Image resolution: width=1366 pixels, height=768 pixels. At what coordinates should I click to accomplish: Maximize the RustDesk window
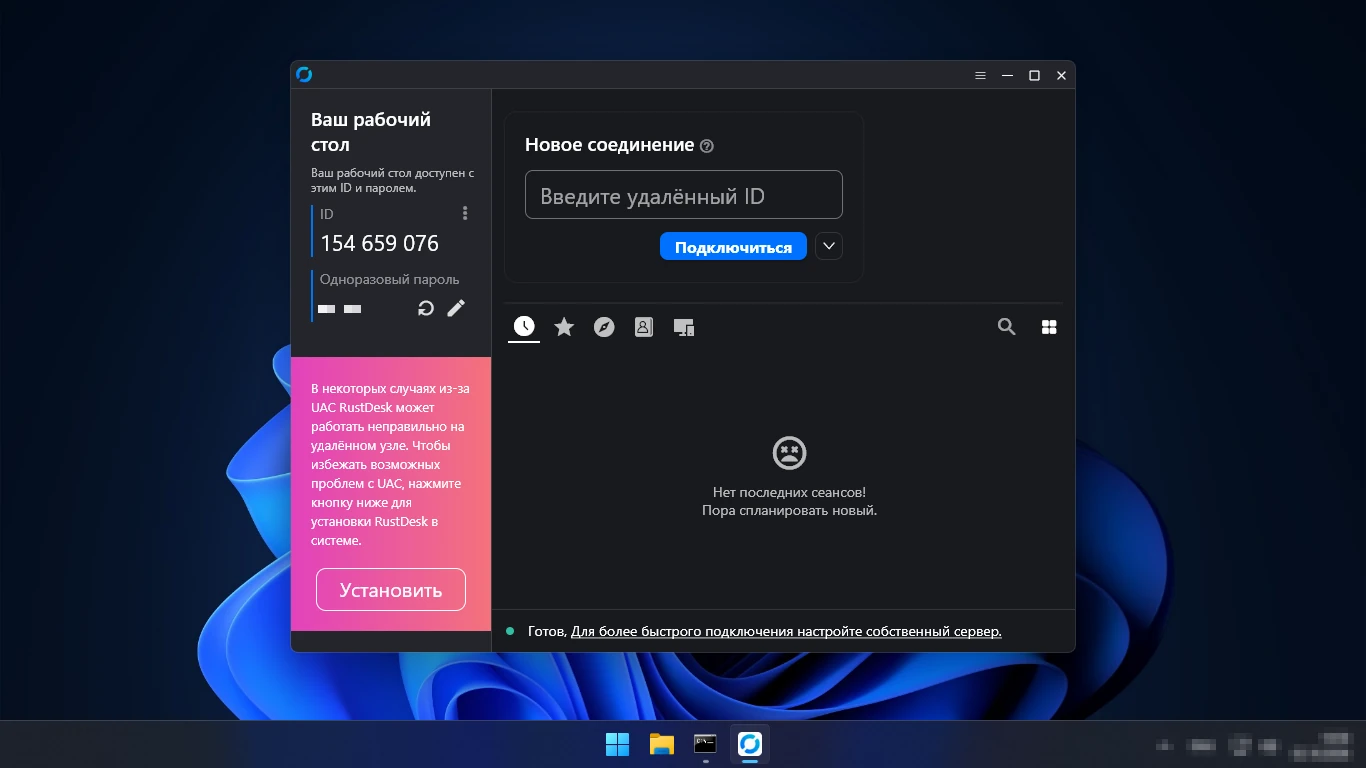pos(1034,75)
